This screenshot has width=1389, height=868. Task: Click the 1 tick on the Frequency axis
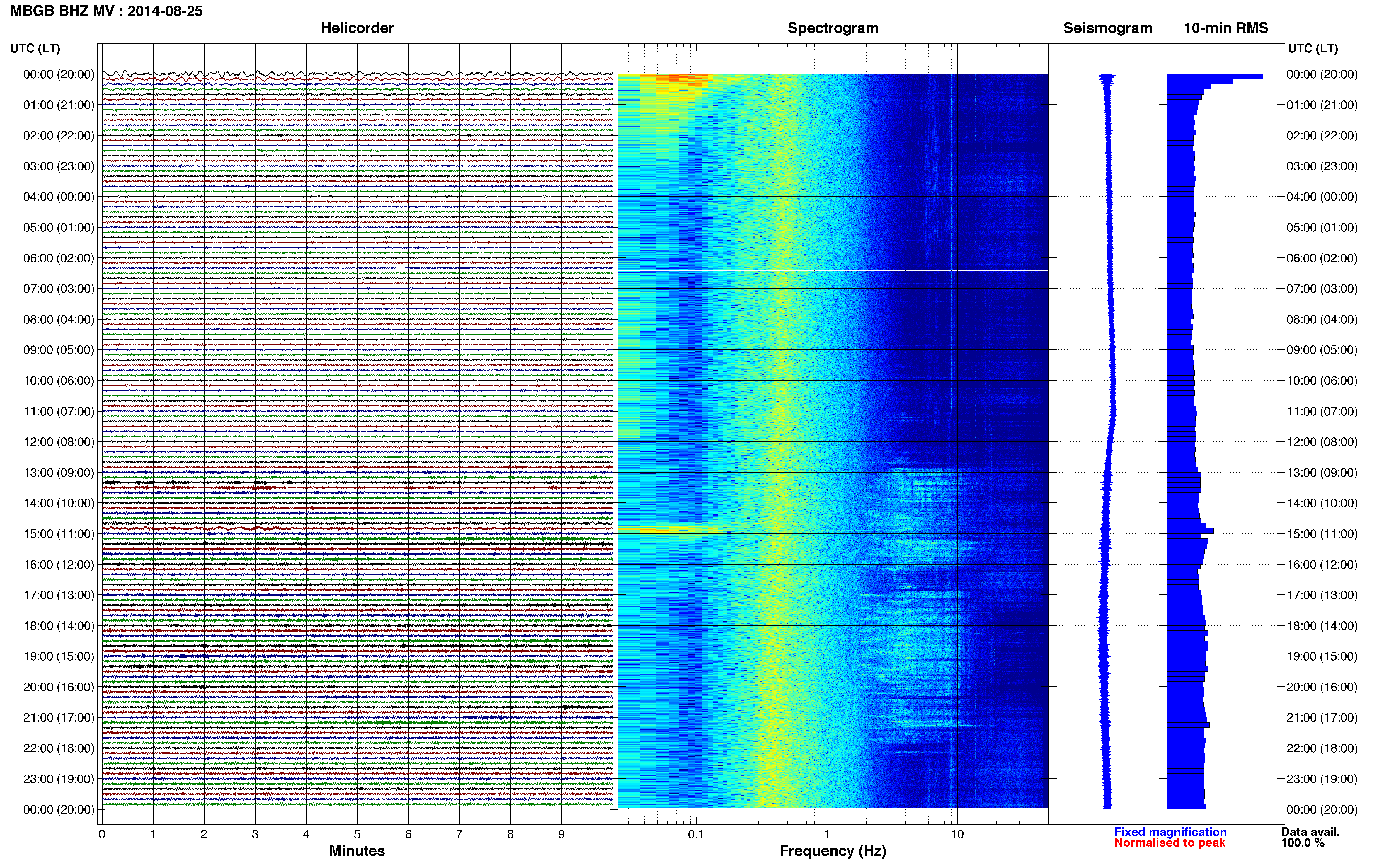[826, 834]
